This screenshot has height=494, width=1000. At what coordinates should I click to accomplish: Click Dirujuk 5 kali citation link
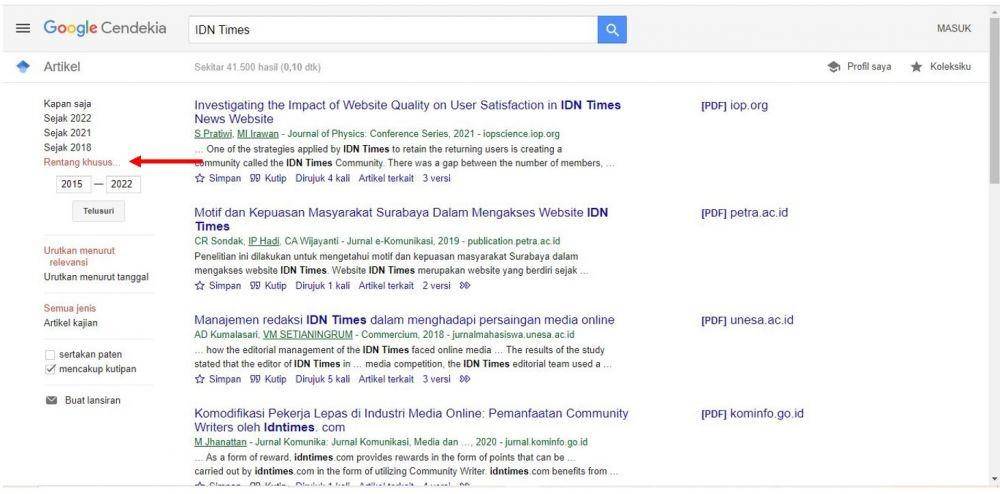click(323, 379)
